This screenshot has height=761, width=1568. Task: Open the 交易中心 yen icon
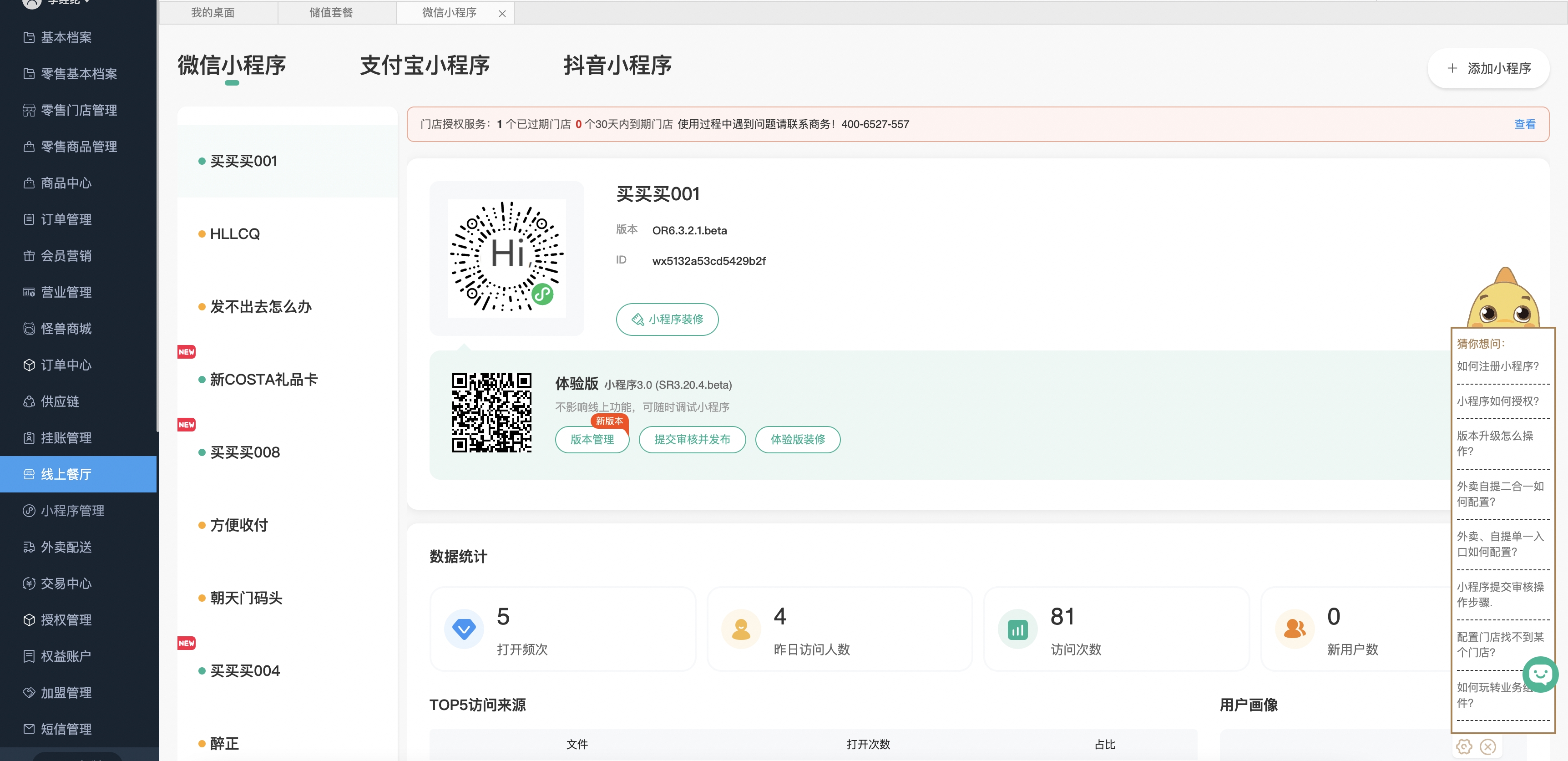[x=29, y=584]
